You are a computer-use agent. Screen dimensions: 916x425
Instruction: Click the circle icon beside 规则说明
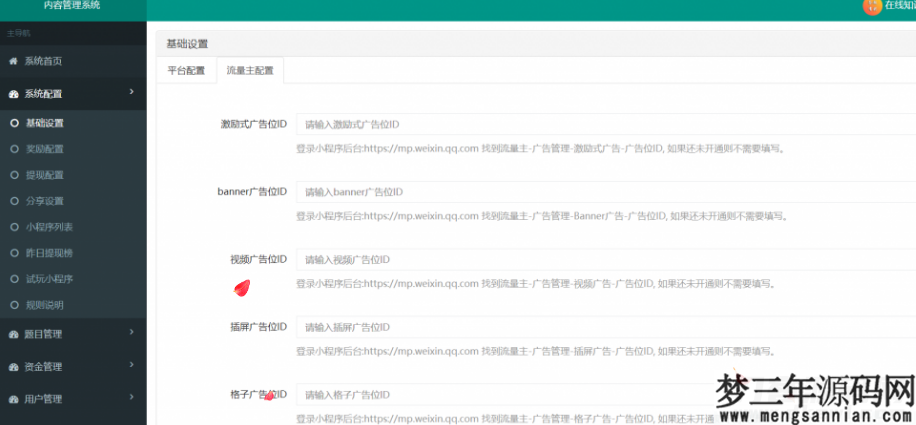(x=15, y=305)
